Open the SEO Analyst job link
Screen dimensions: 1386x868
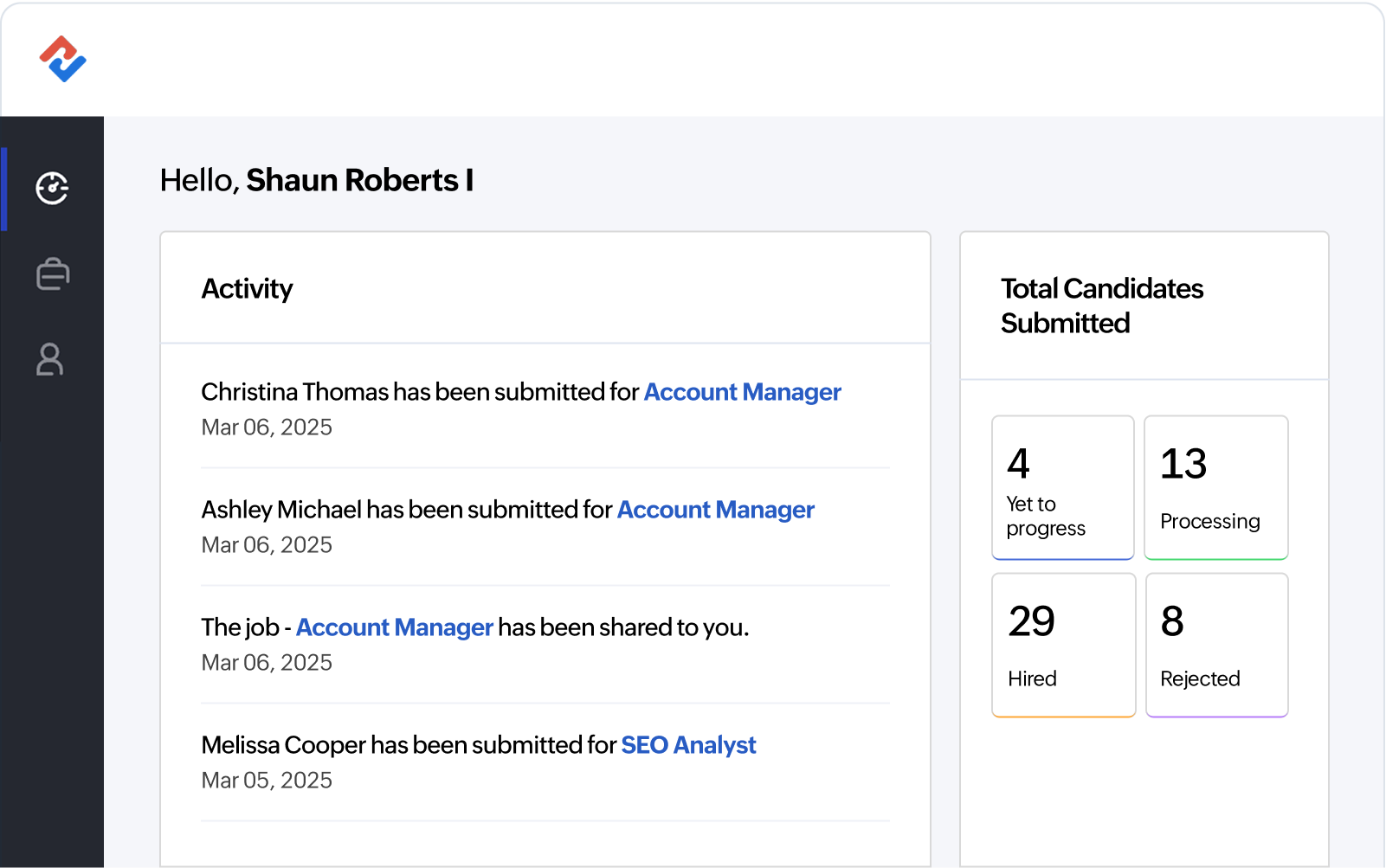point(688,744)
